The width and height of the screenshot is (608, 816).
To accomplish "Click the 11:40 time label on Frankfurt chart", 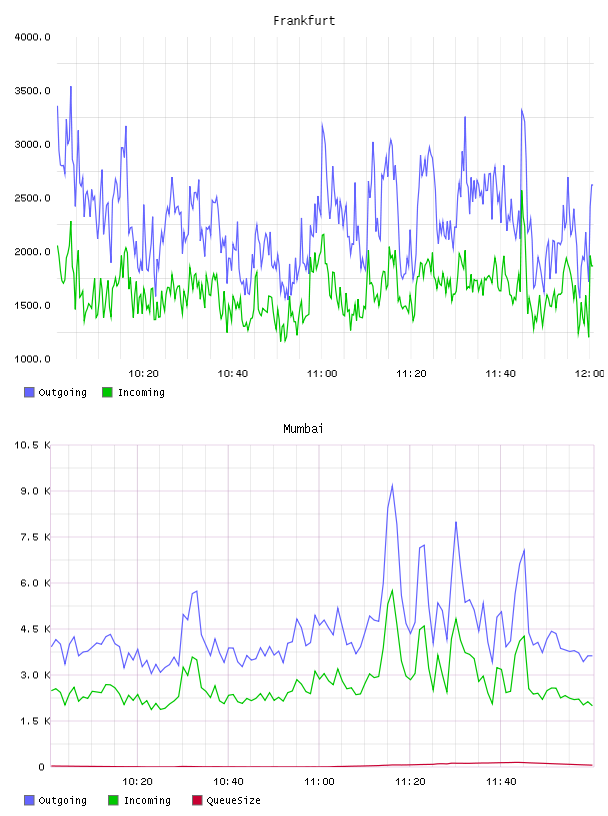I will [500, 373].
